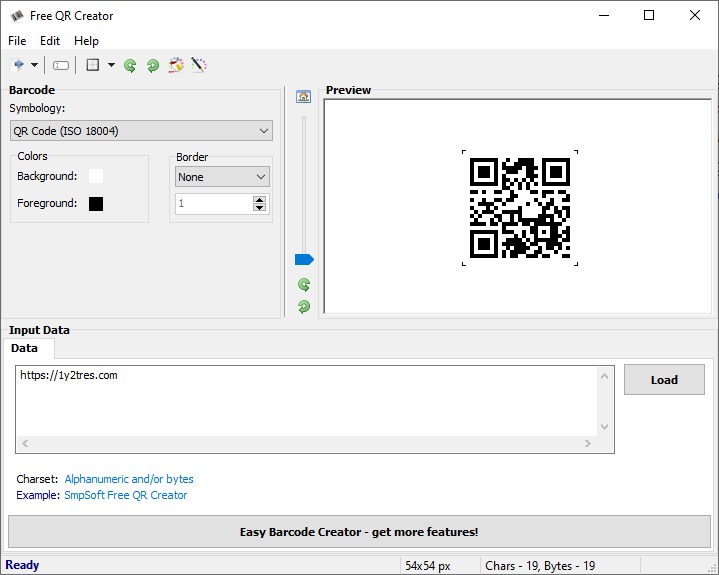719x575 pixels.
Task: Click toolbar rotate counterclockwise green icon
Action: tap(130, 65)
